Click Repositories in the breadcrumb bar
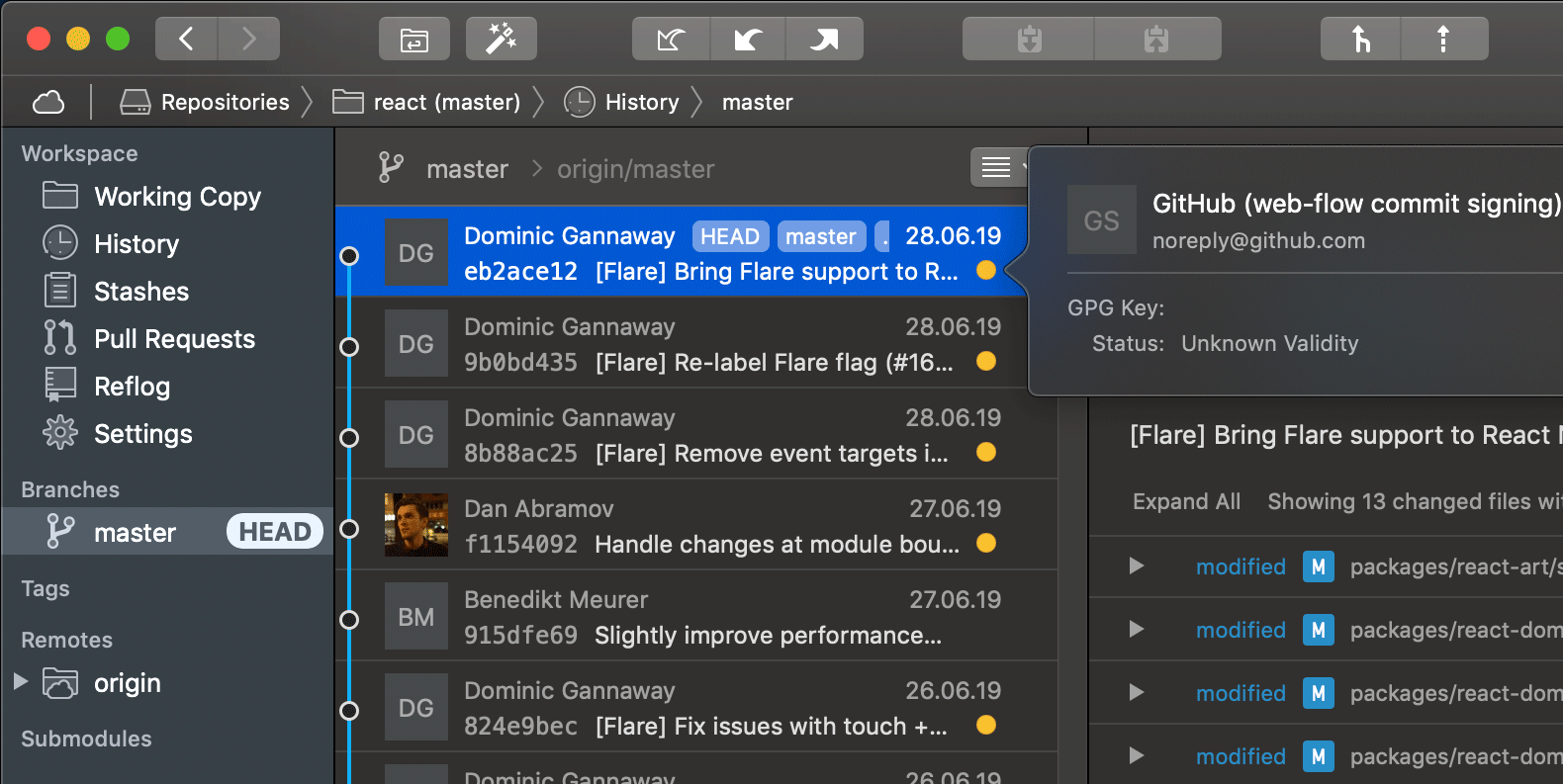 225,102
